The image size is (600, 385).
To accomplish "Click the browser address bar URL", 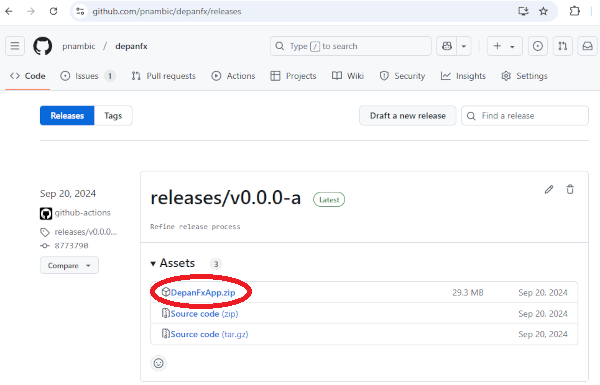I will (167, 11).
